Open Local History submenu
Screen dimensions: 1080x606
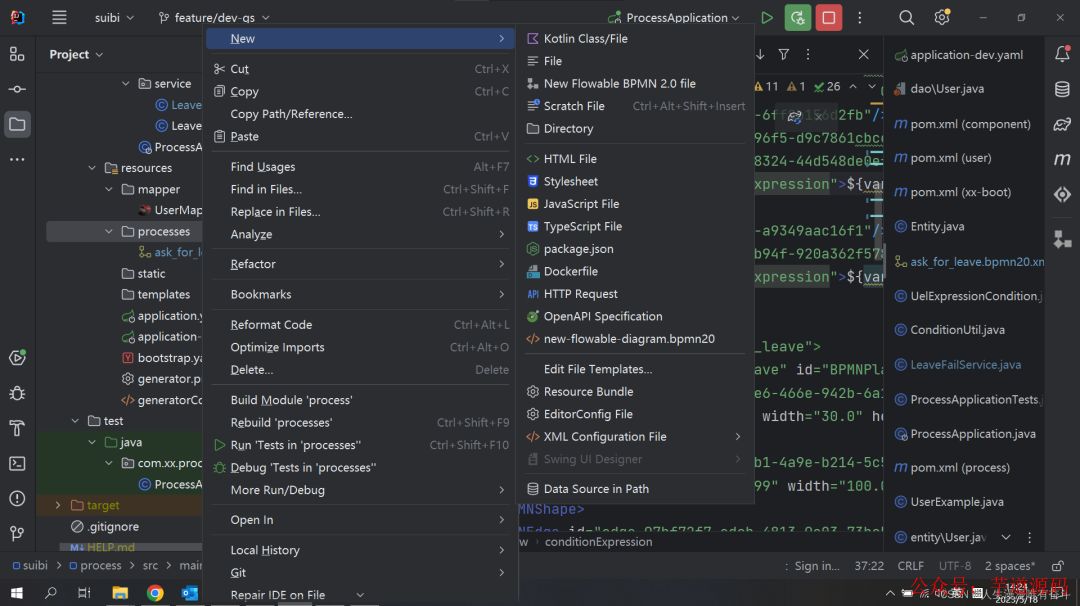click(360, 550)
